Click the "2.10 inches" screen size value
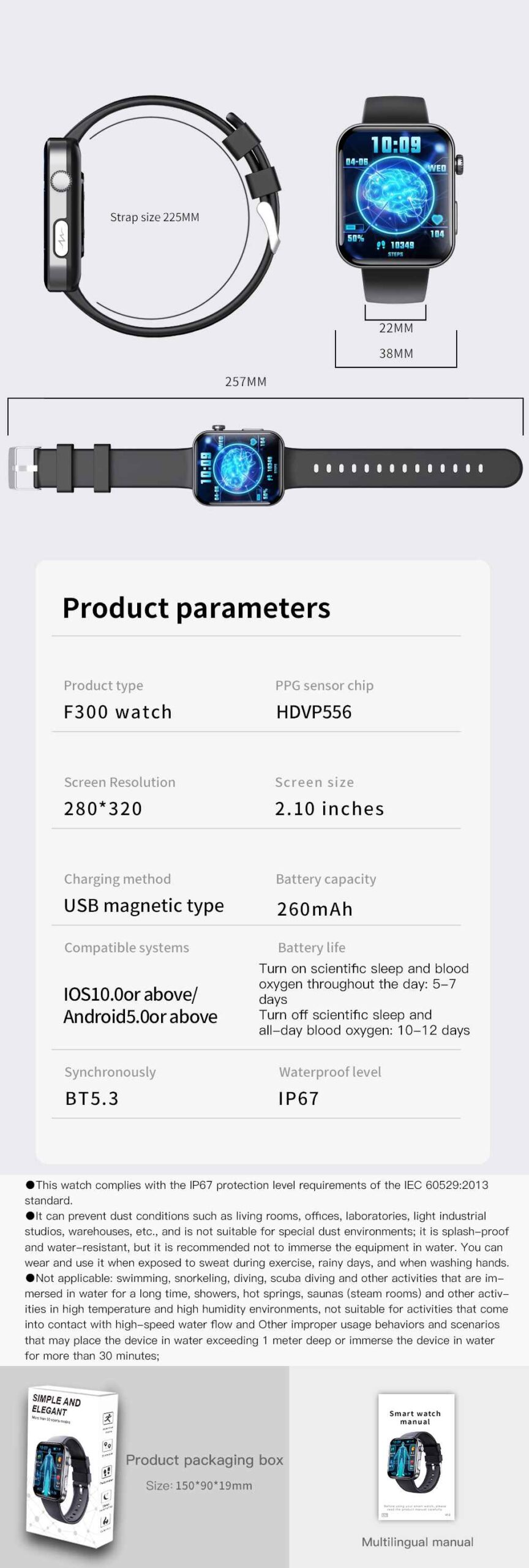This screenshot has width=529, height=1568. tap(329, 809)
